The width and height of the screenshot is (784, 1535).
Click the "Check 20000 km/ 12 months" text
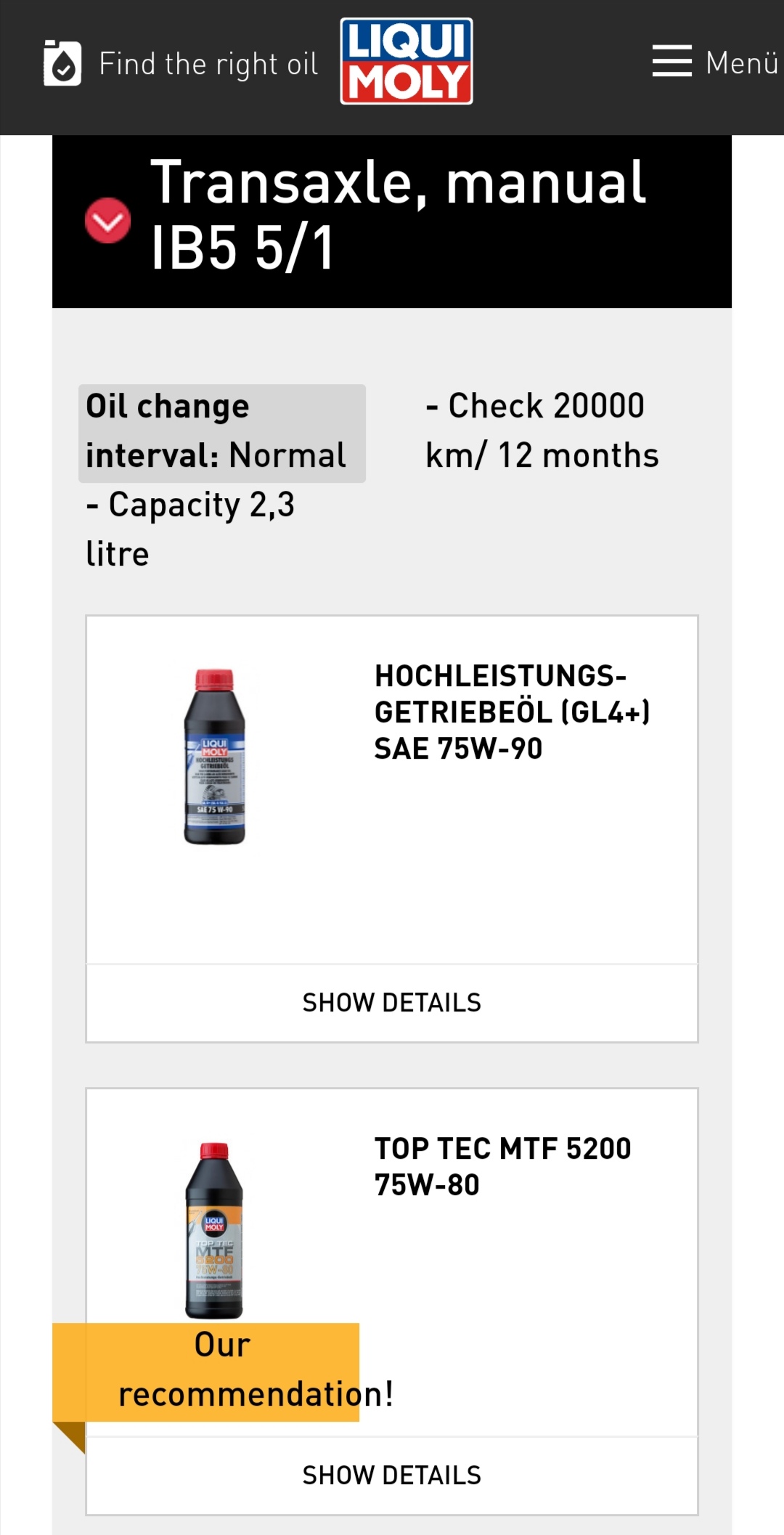tap(542, 431)
